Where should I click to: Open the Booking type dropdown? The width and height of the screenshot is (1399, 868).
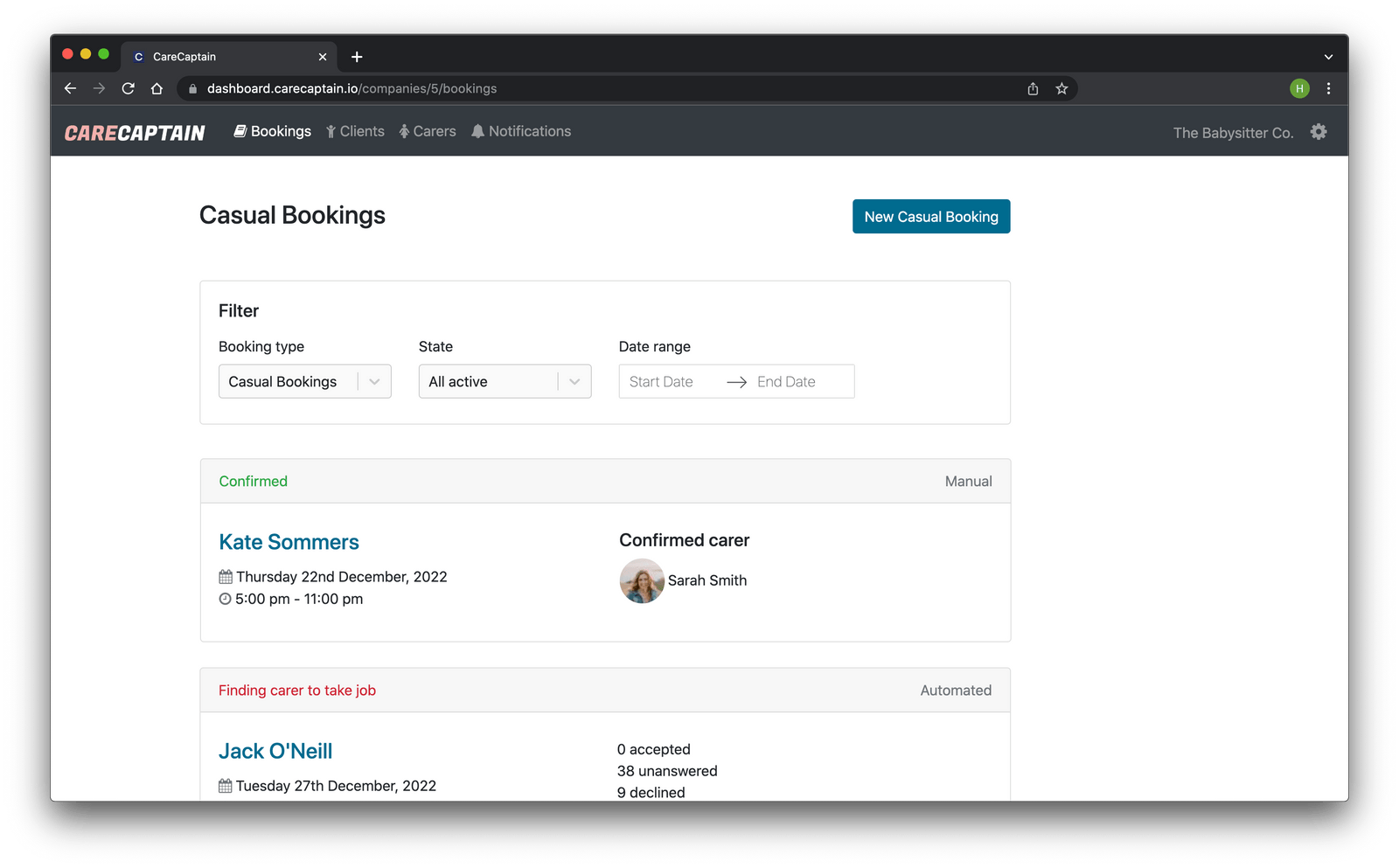304,381
